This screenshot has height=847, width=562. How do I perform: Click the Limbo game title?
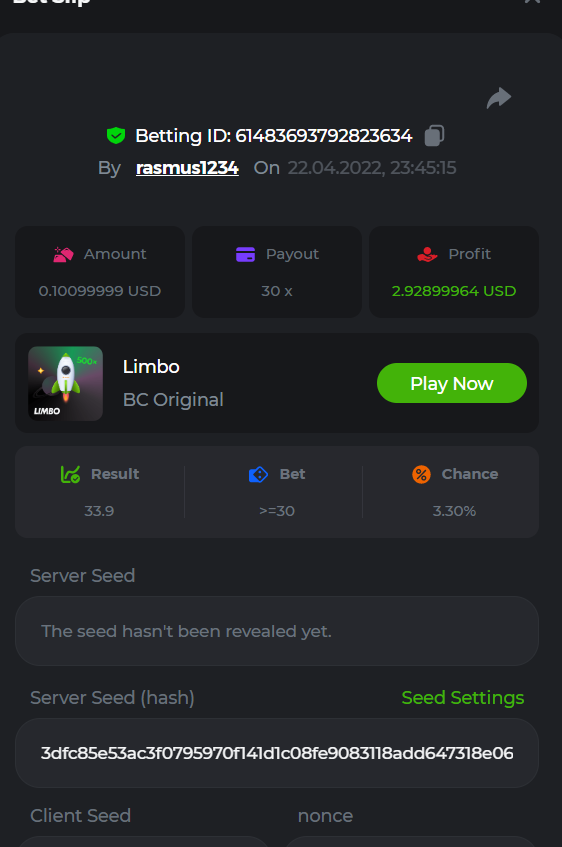click(151, 367)
